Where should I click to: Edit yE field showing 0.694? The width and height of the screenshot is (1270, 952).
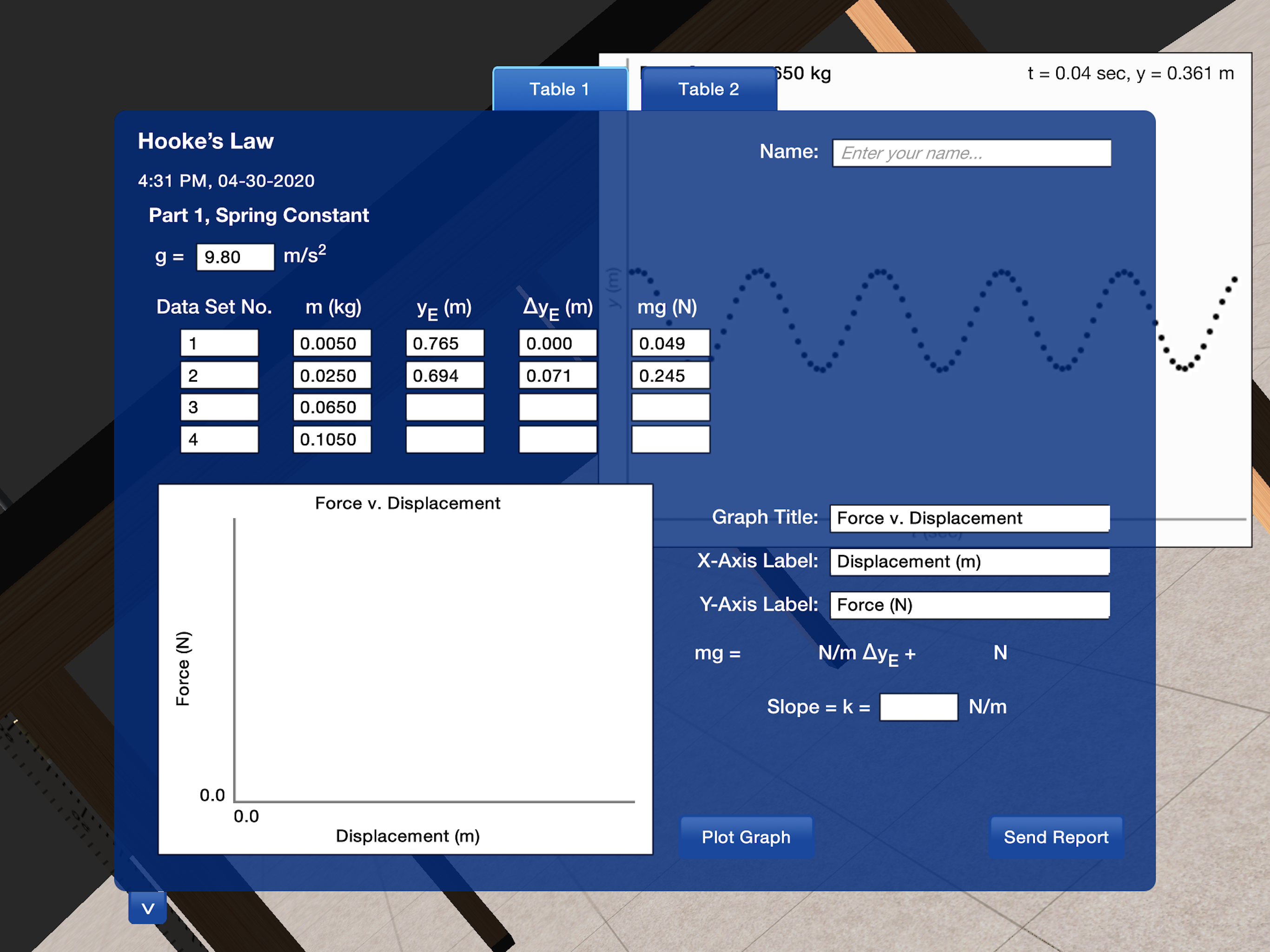445,375
